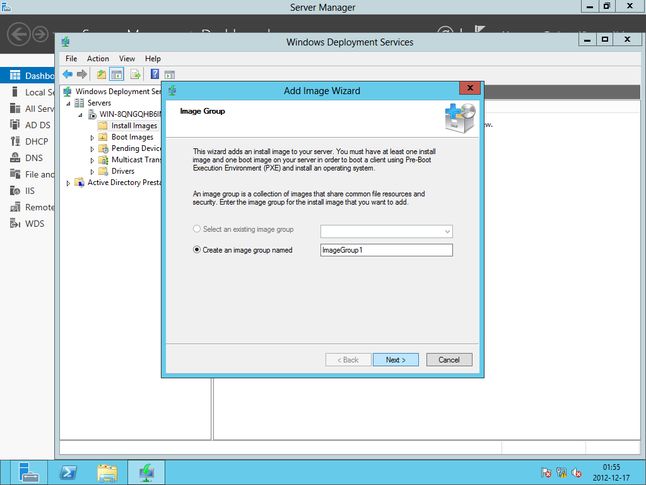The image size is (646, 485).
Task: Click the show/hide action pane icon
Action: (169, 75)
